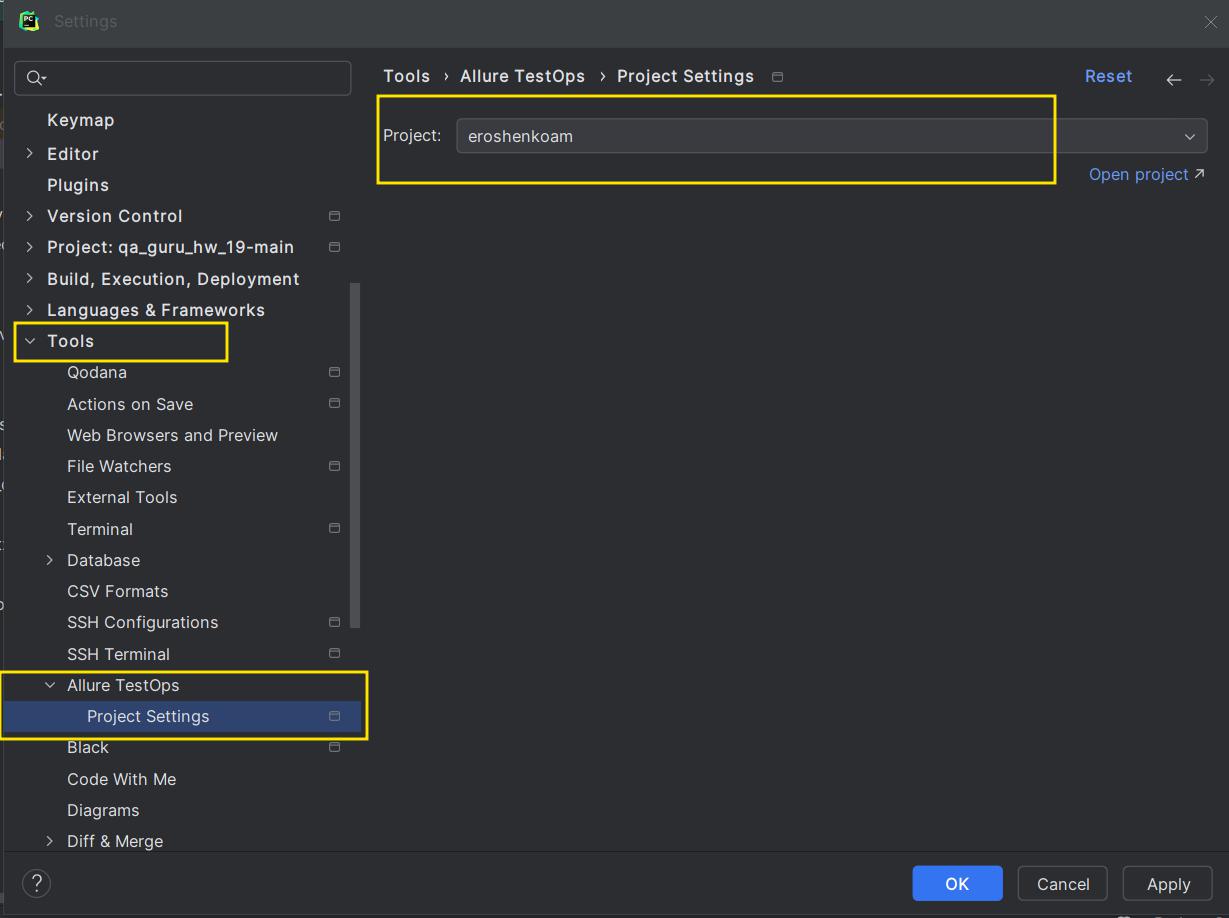
Task: Expand the Editor settings section
Action: (30, 153)
